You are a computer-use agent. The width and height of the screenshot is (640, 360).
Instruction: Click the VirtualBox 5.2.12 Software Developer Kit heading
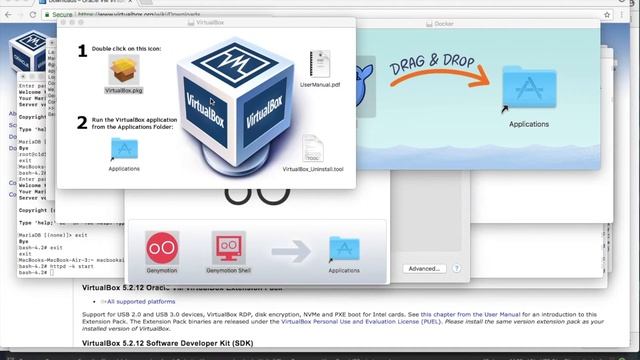[168, 343]
